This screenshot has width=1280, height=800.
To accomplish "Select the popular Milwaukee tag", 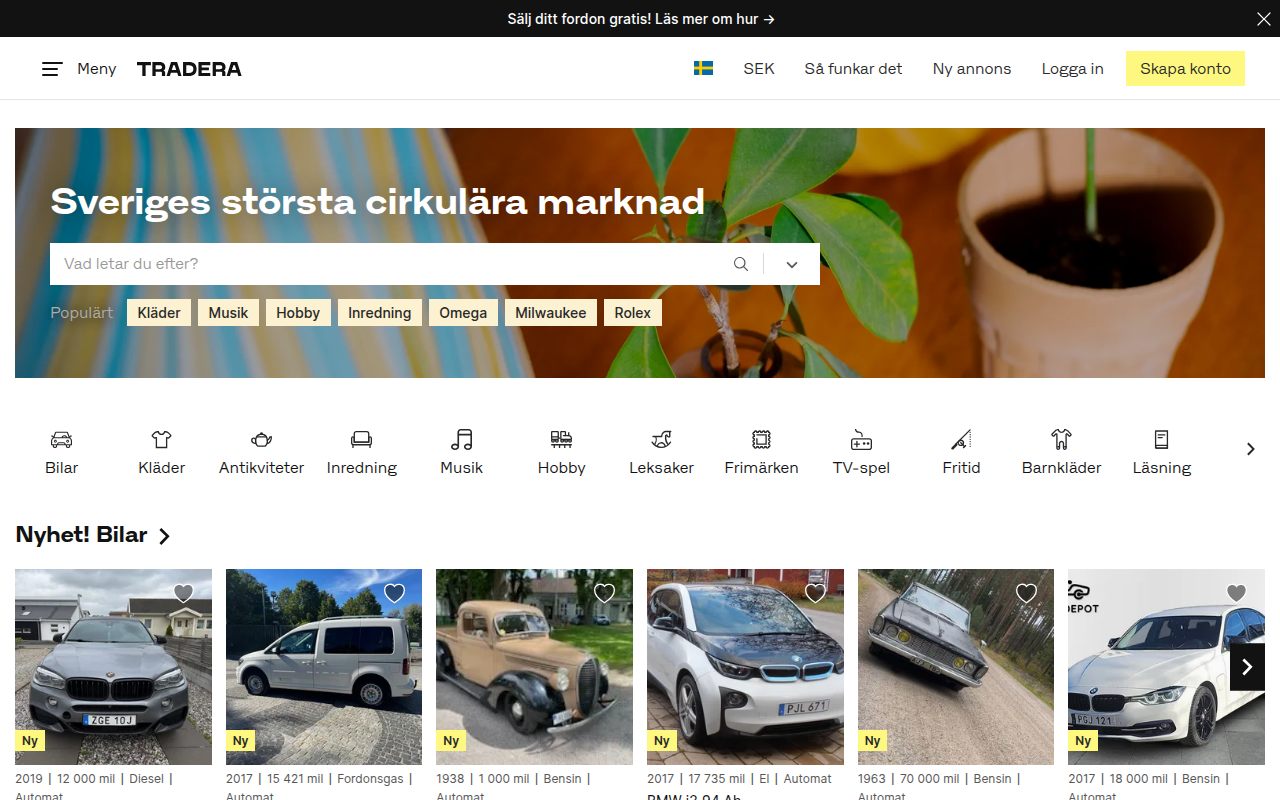I will [x=551, y=313].
